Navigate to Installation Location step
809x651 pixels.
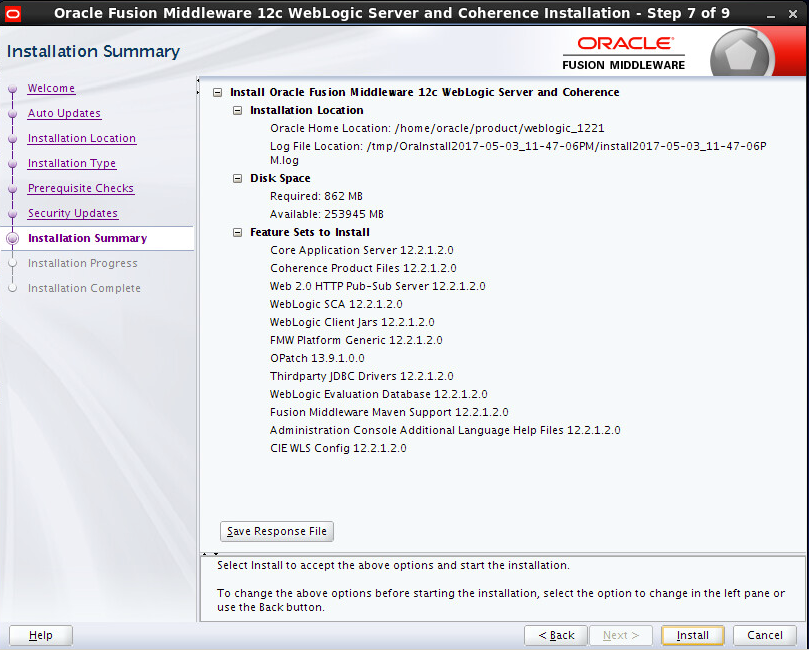coord(82,139)
